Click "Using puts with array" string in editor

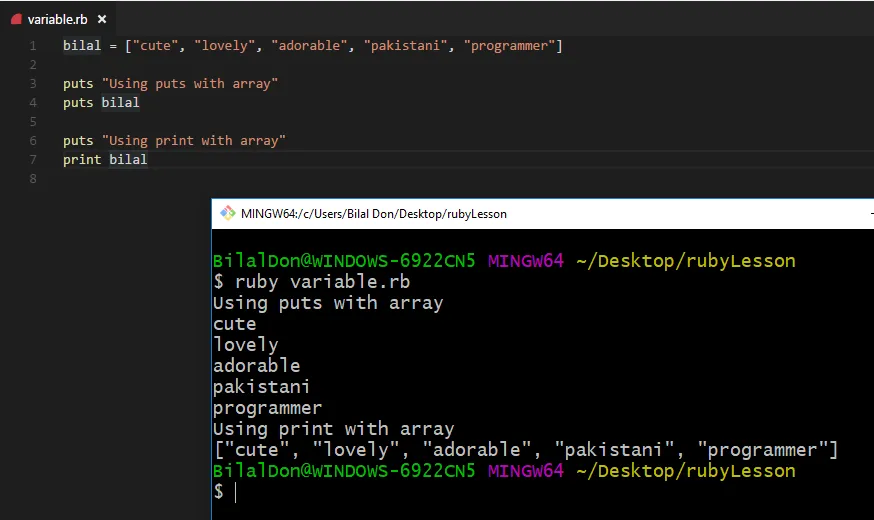190,84
